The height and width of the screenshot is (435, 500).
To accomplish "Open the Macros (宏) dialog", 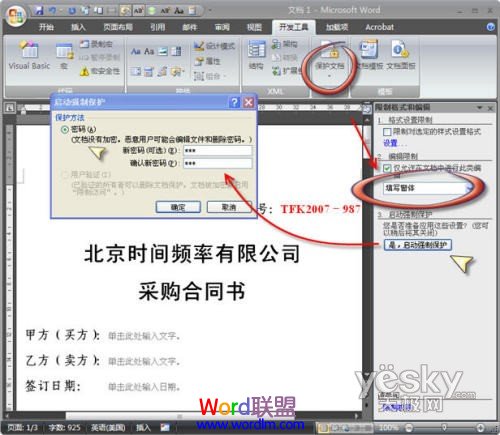I will coord(64,56).
